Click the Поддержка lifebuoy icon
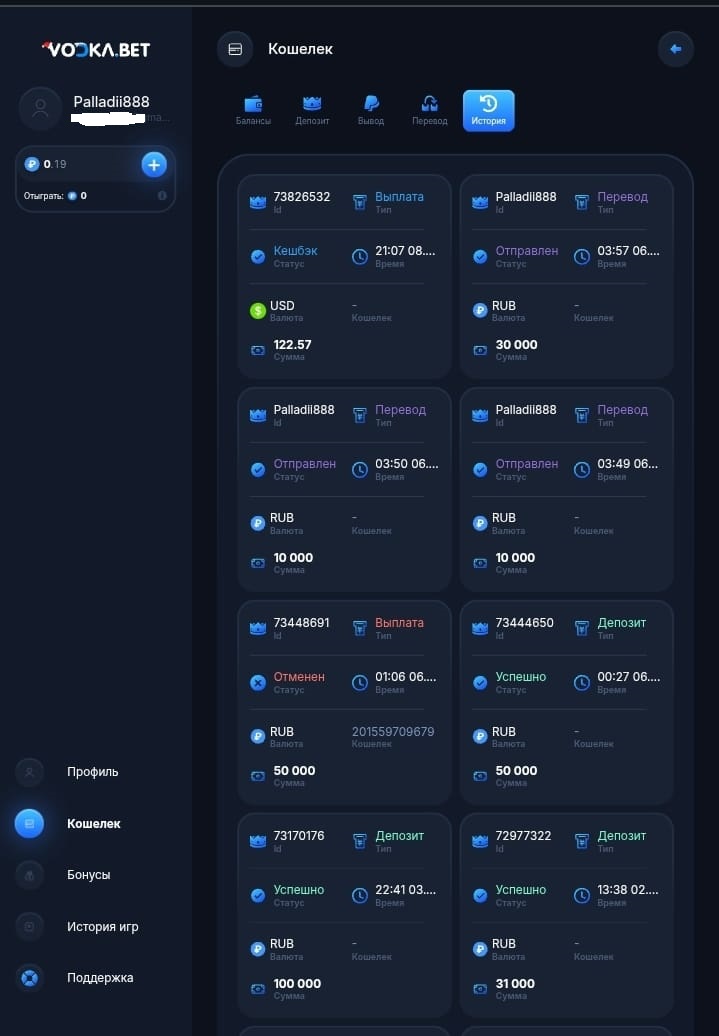The height and width of the screenshot is (1036, 719). (30, 978)
